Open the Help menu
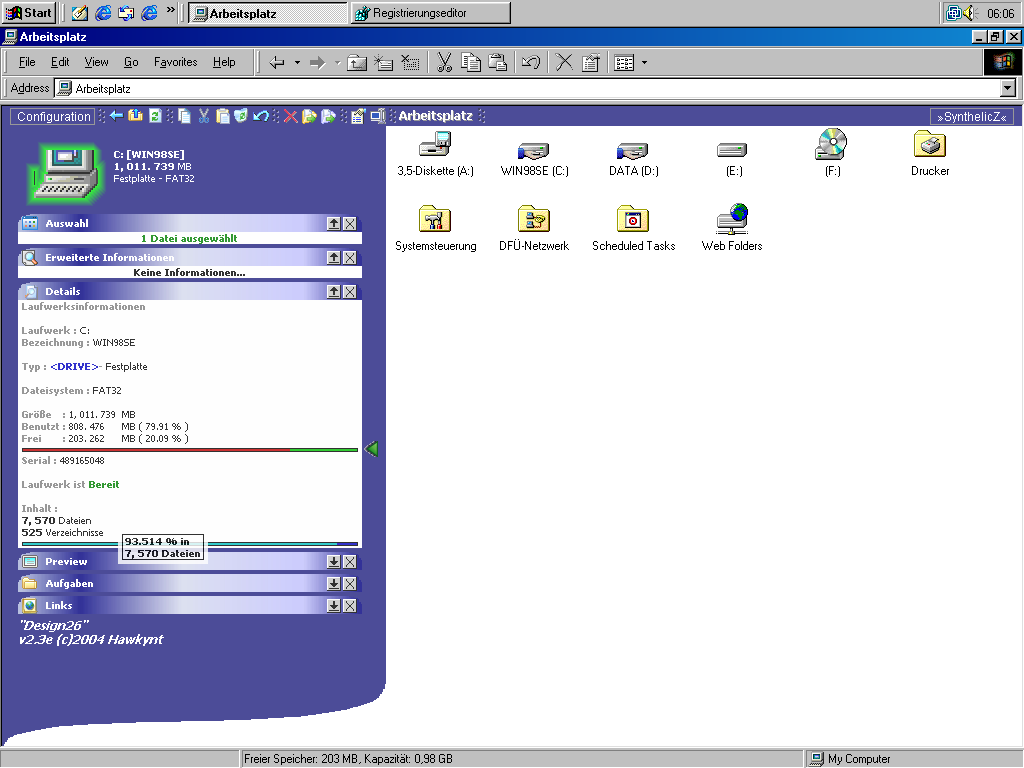The image size is (1024, 768). (224, 62)
